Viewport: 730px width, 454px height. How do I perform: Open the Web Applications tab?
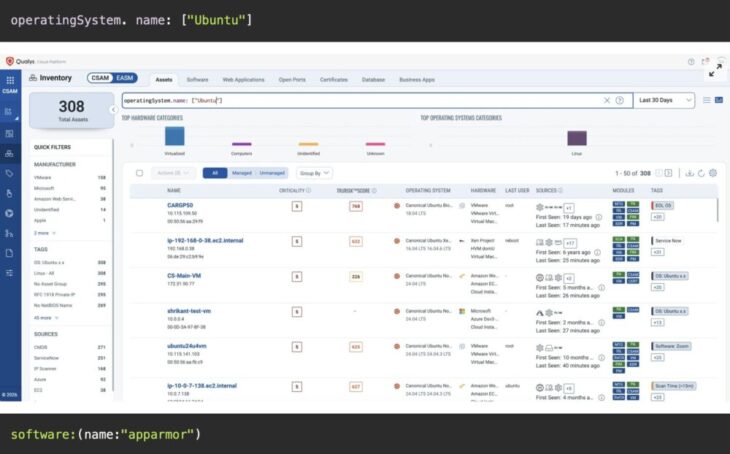pos(243,80)
